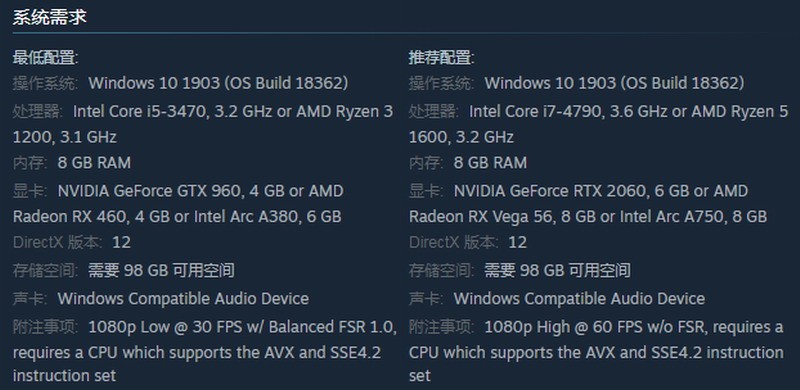This screenshot has width=800, height=390.
Task: Click the 系统需求 section heading
Action: pyautogui.click(x=49, y=17)
